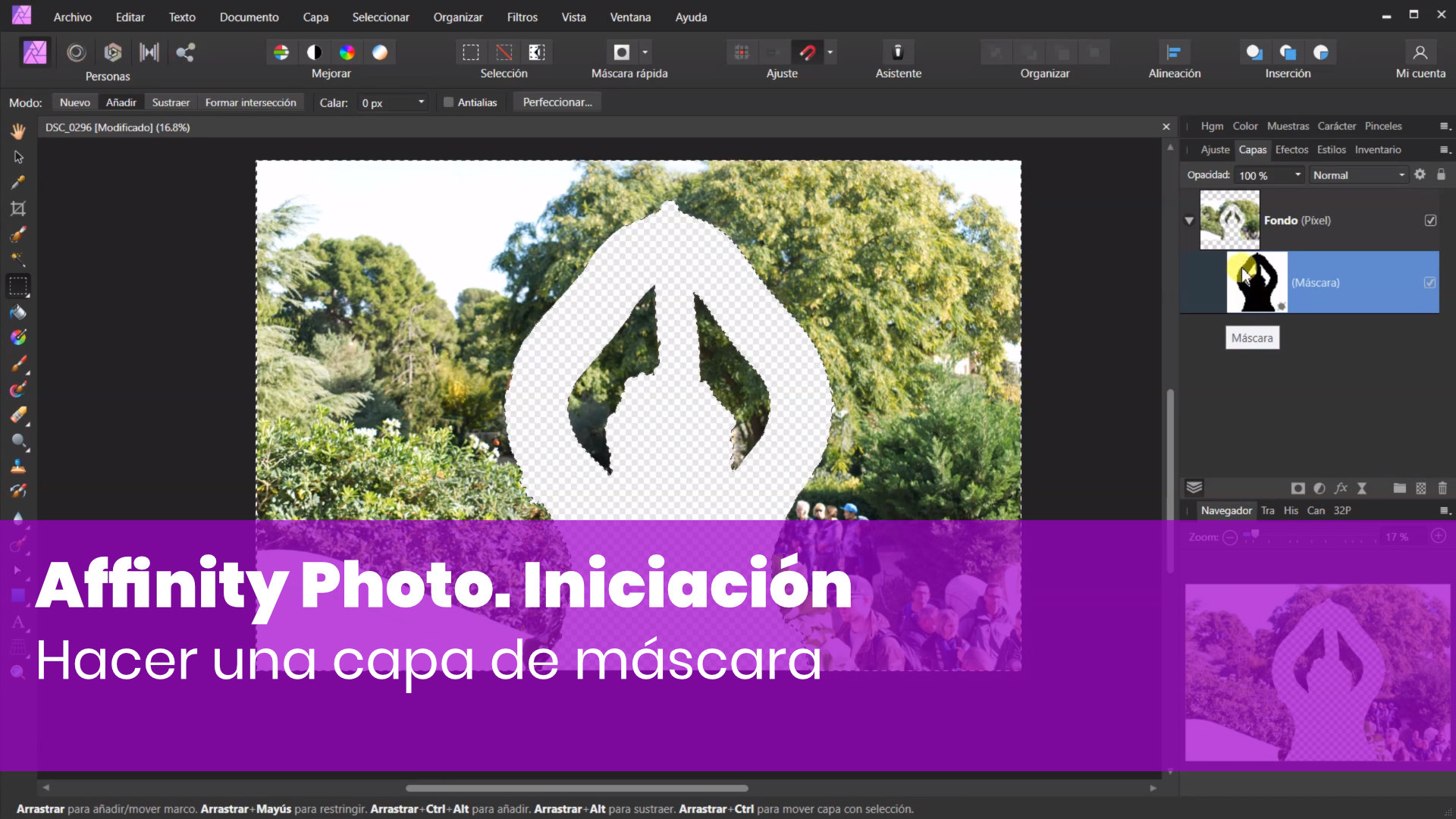
Task: Open the Opacidad percentage dropdown
Action: (x=1298, y=175)
